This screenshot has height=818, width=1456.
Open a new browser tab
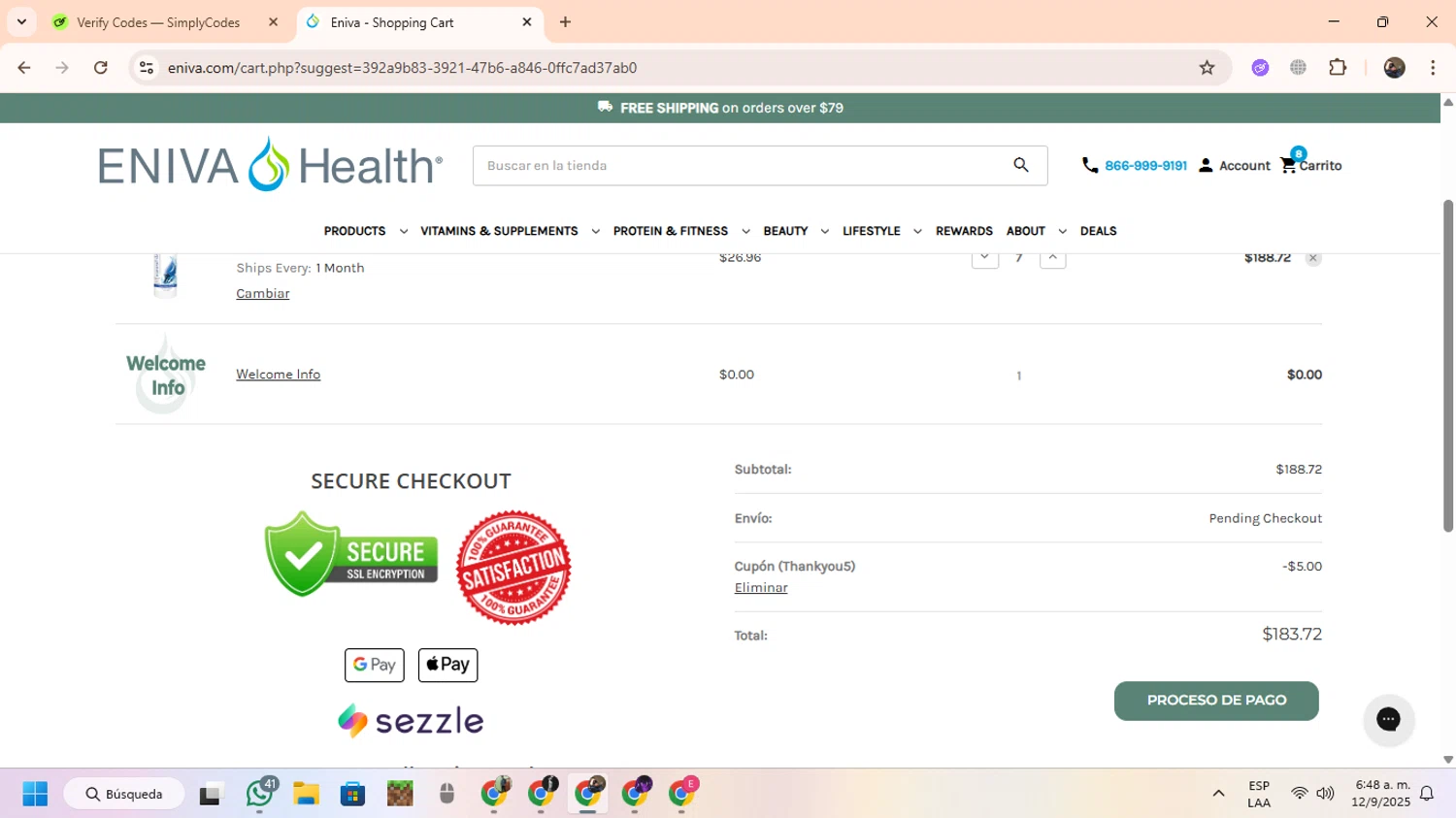point(565,21)
